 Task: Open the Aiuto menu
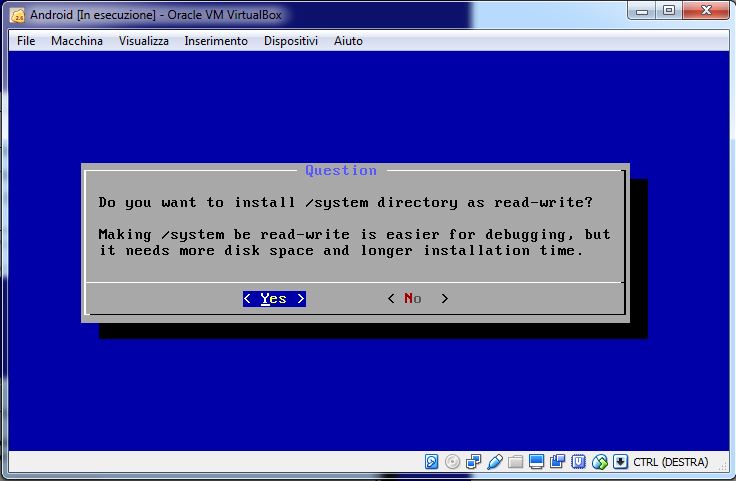[348, 41]
